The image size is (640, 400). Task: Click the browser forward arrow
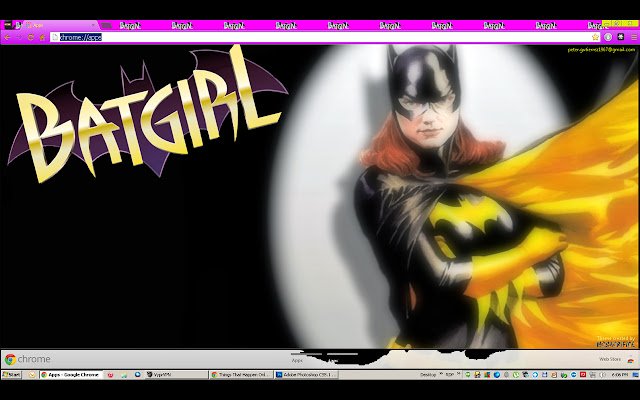19,37
